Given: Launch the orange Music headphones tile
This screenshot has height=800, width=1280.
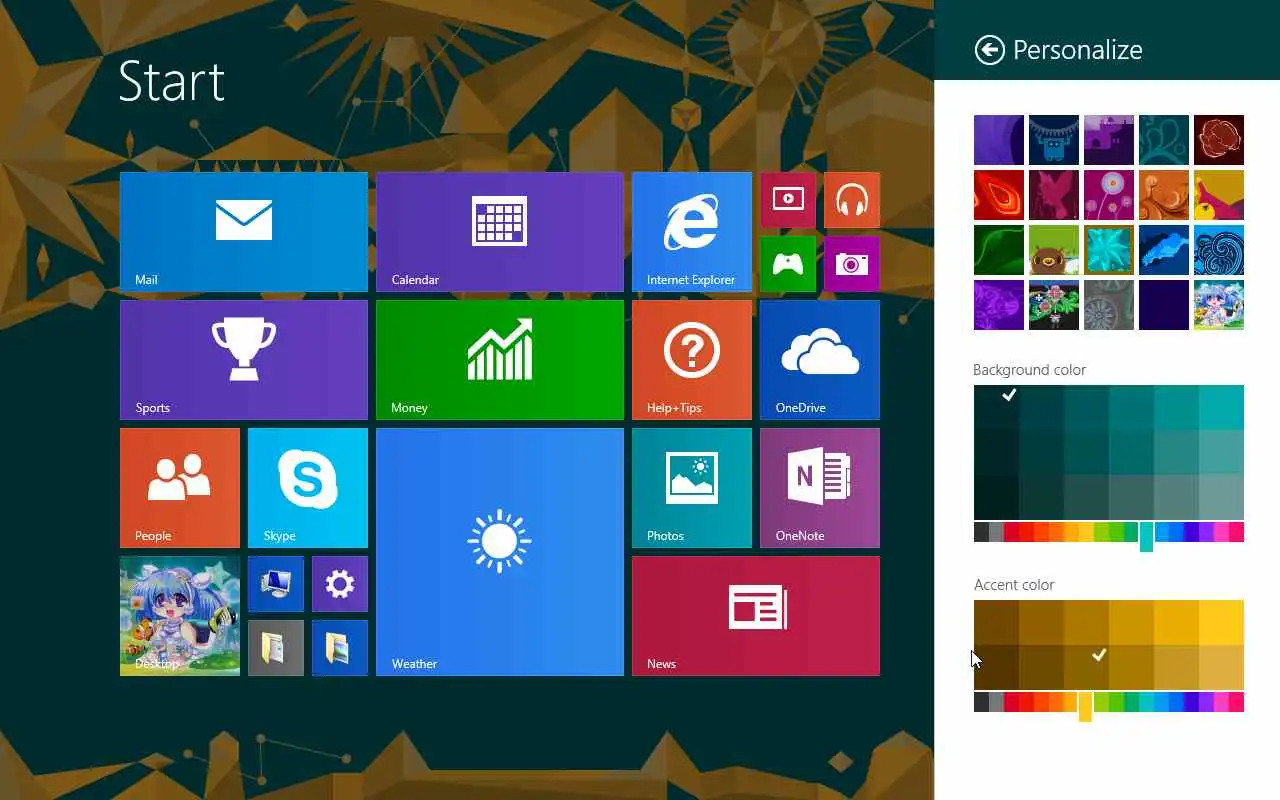Looking at the screenshot, I should tap(852, 199).
